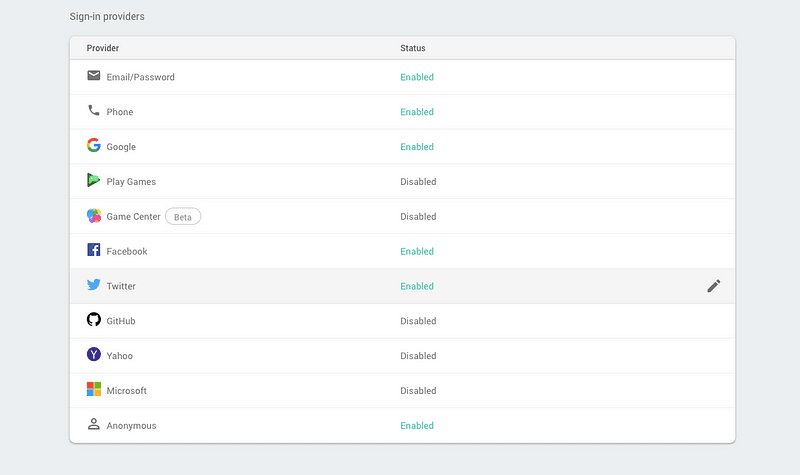Click the Beta badge next to Game Center

(183, 217)
